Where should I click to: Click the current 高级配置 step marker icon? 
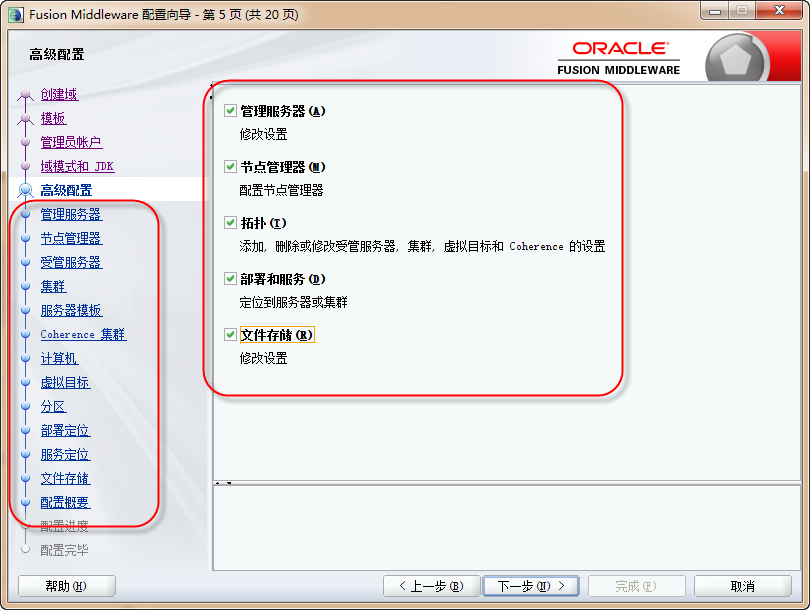(25, 190)
